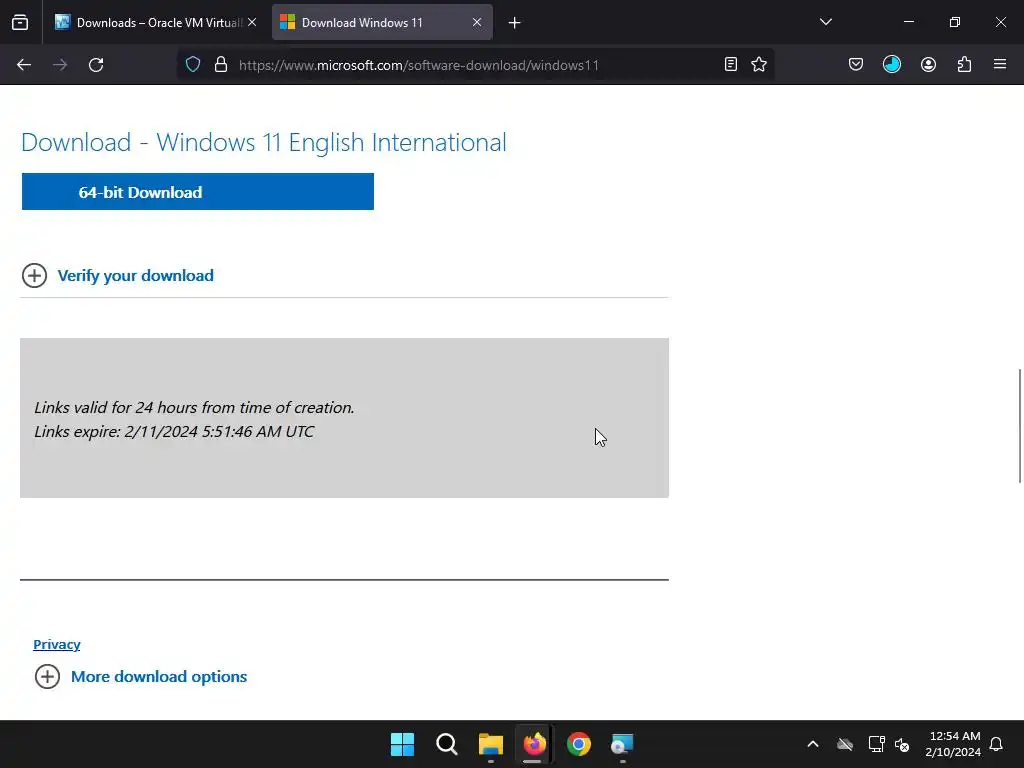This screenshot has width=1024, height=768.
Task: Open Firefox View recent browsing icon
Action: [x=20, y=23]
